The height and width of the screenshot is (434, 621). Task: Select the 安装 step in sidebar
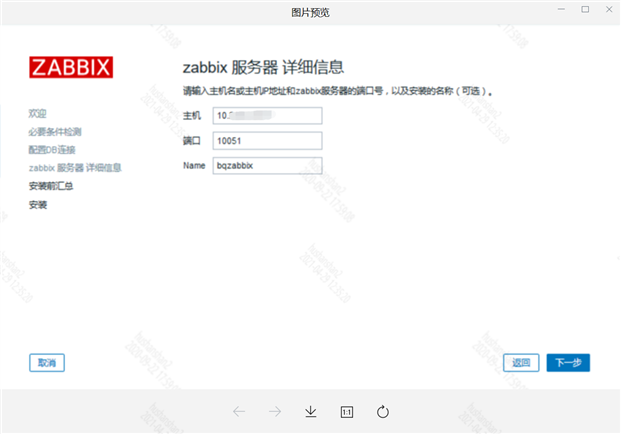(x=38, y=205)
